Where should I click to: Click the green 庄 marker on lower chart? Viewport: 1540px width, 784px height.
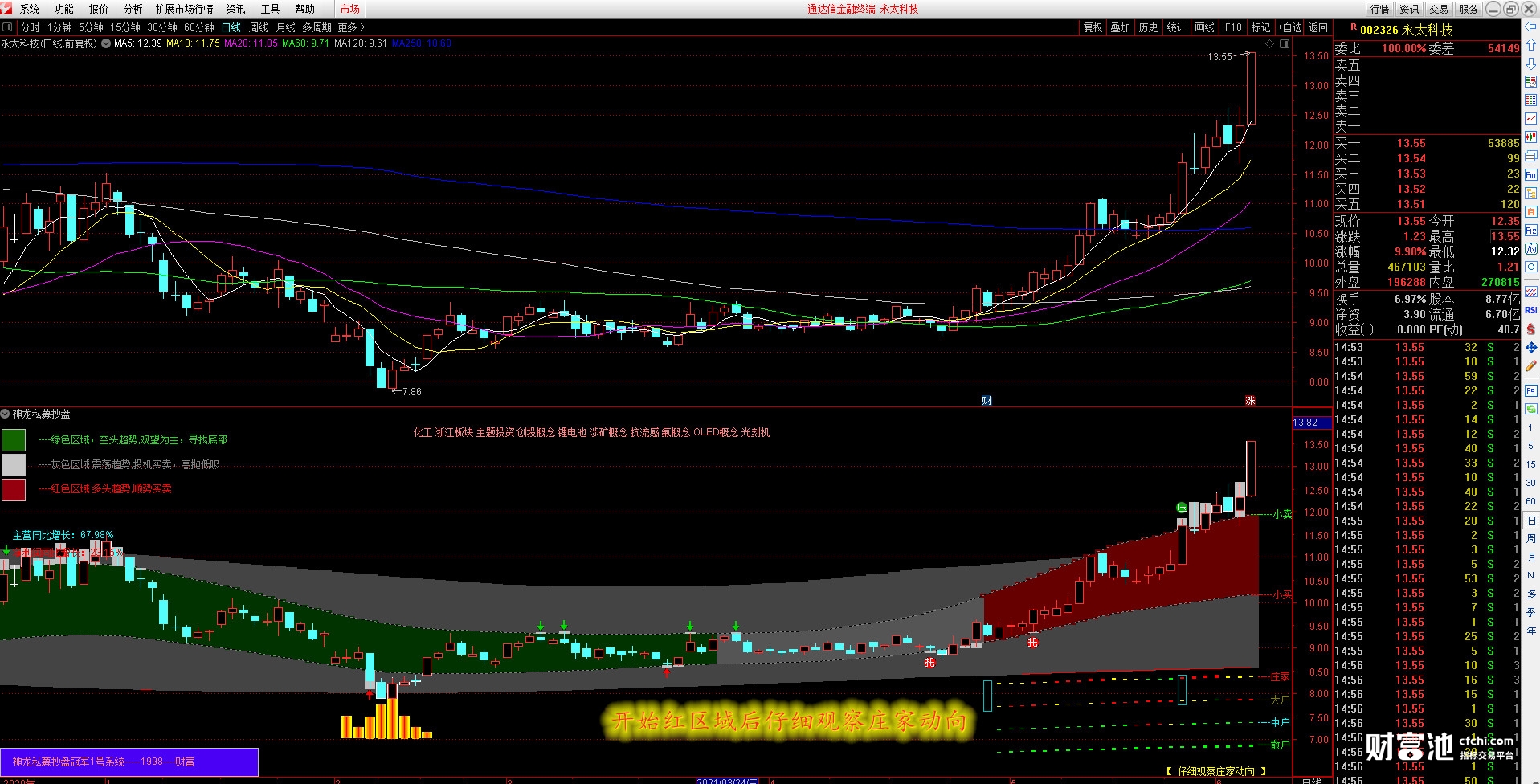coord(1182,508)
